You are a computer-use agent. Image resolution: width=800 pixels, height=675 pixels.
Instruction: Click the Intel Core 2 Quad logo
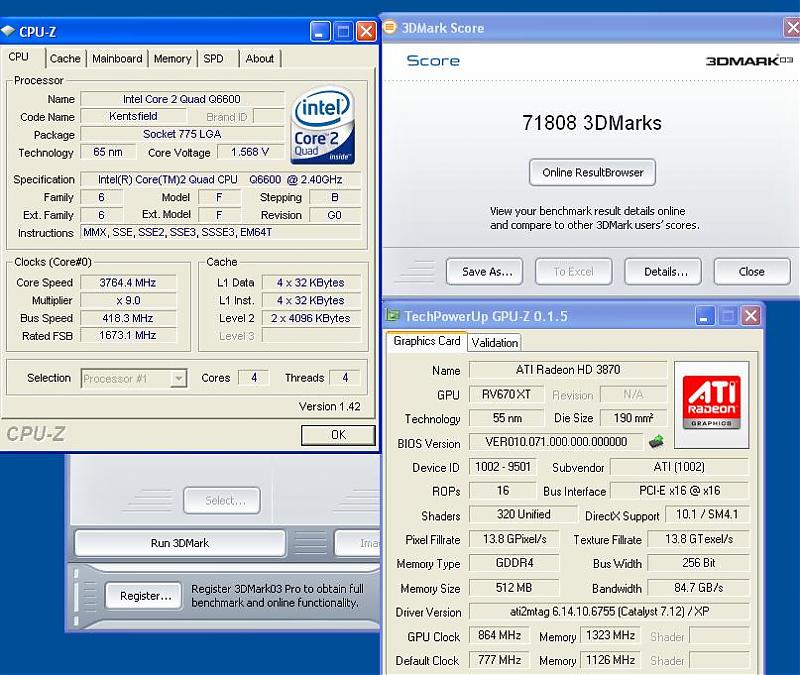322,126
